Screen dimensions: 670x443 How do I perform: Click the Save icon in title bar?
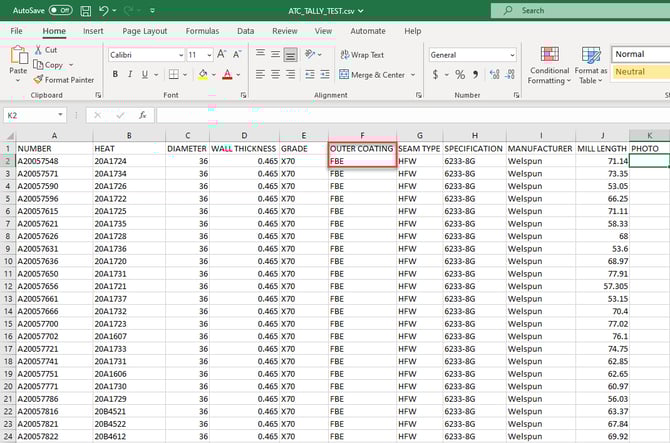tap(86, 10)
